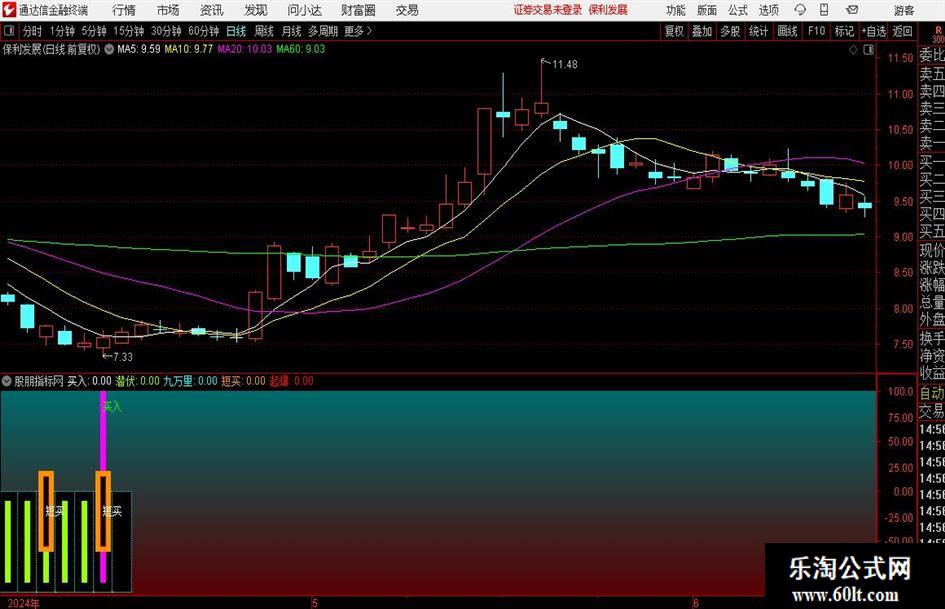Open the mail envelope icon

pos(852,10)
